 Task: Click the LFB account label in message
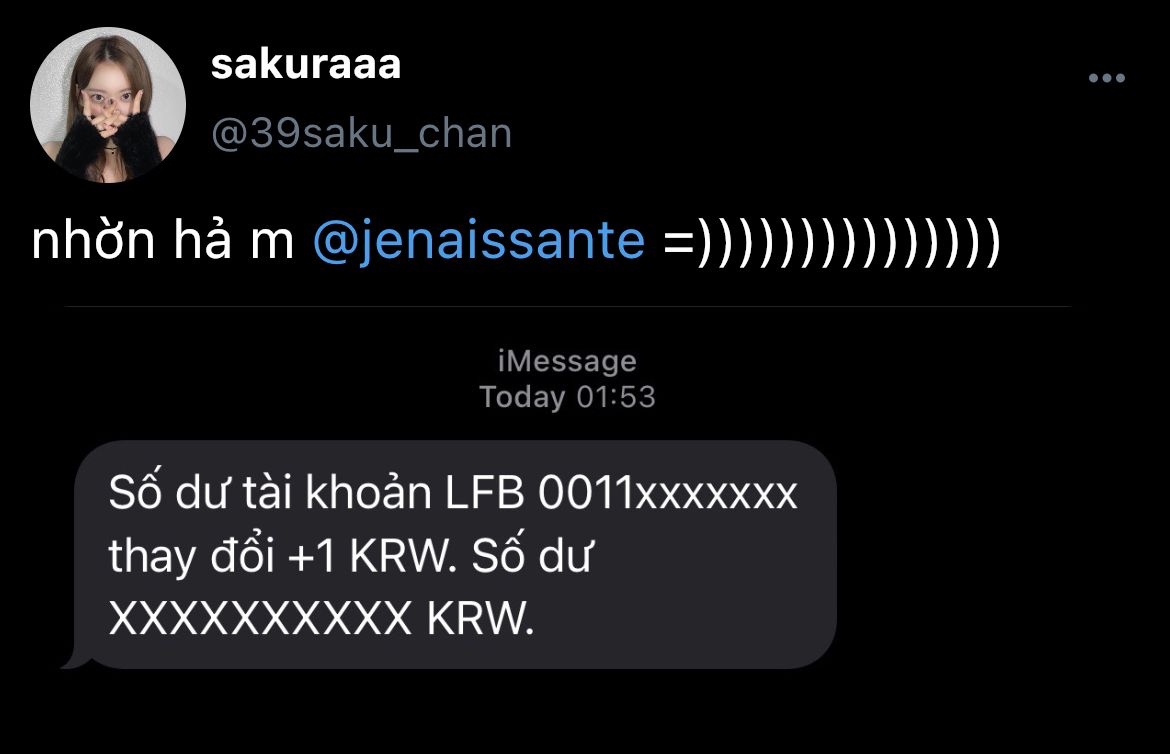click(x=485, y=493)
